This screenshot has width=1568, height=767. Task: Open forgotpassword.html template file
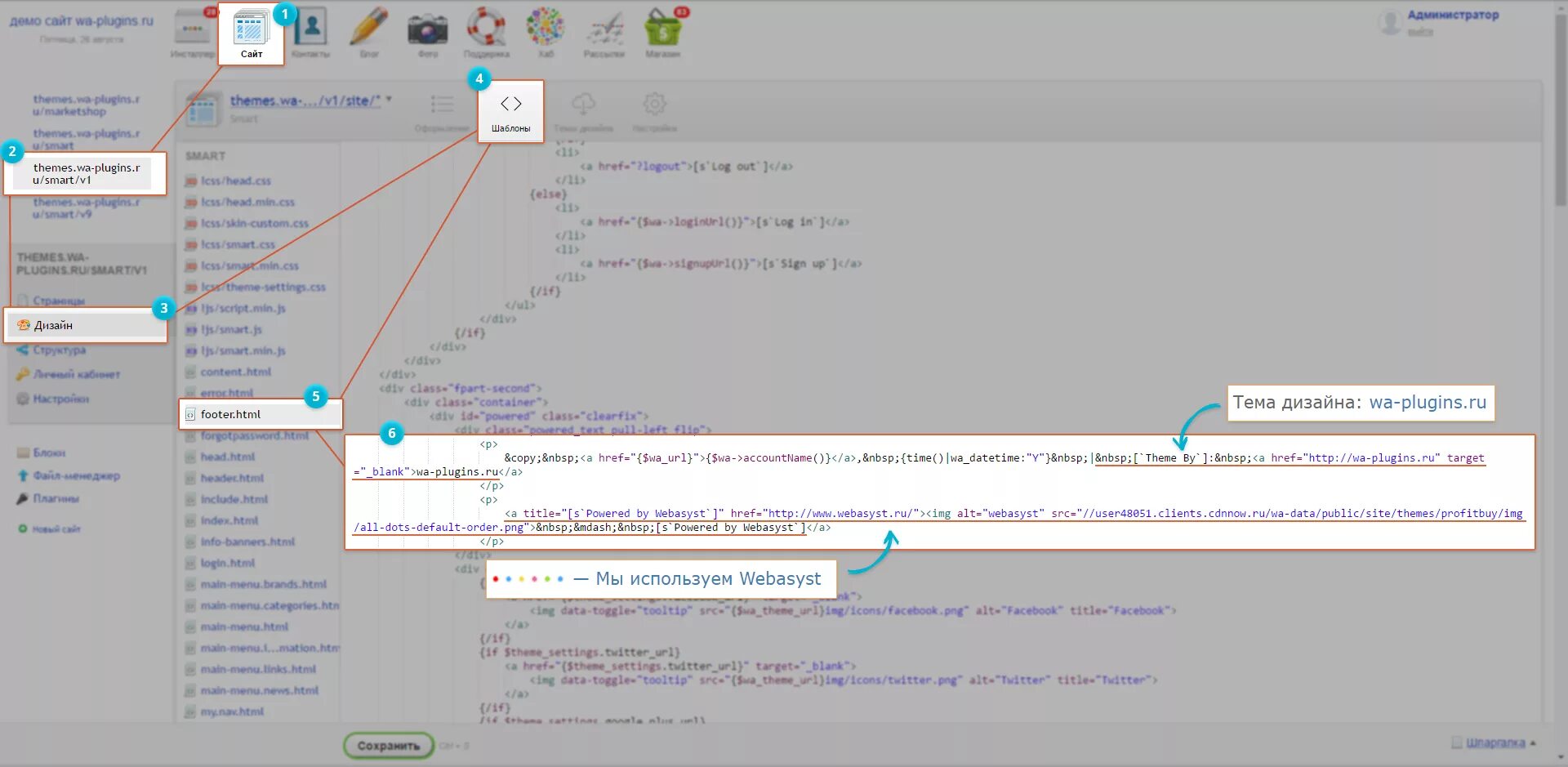pyautogui.click(x=255, y=435)
